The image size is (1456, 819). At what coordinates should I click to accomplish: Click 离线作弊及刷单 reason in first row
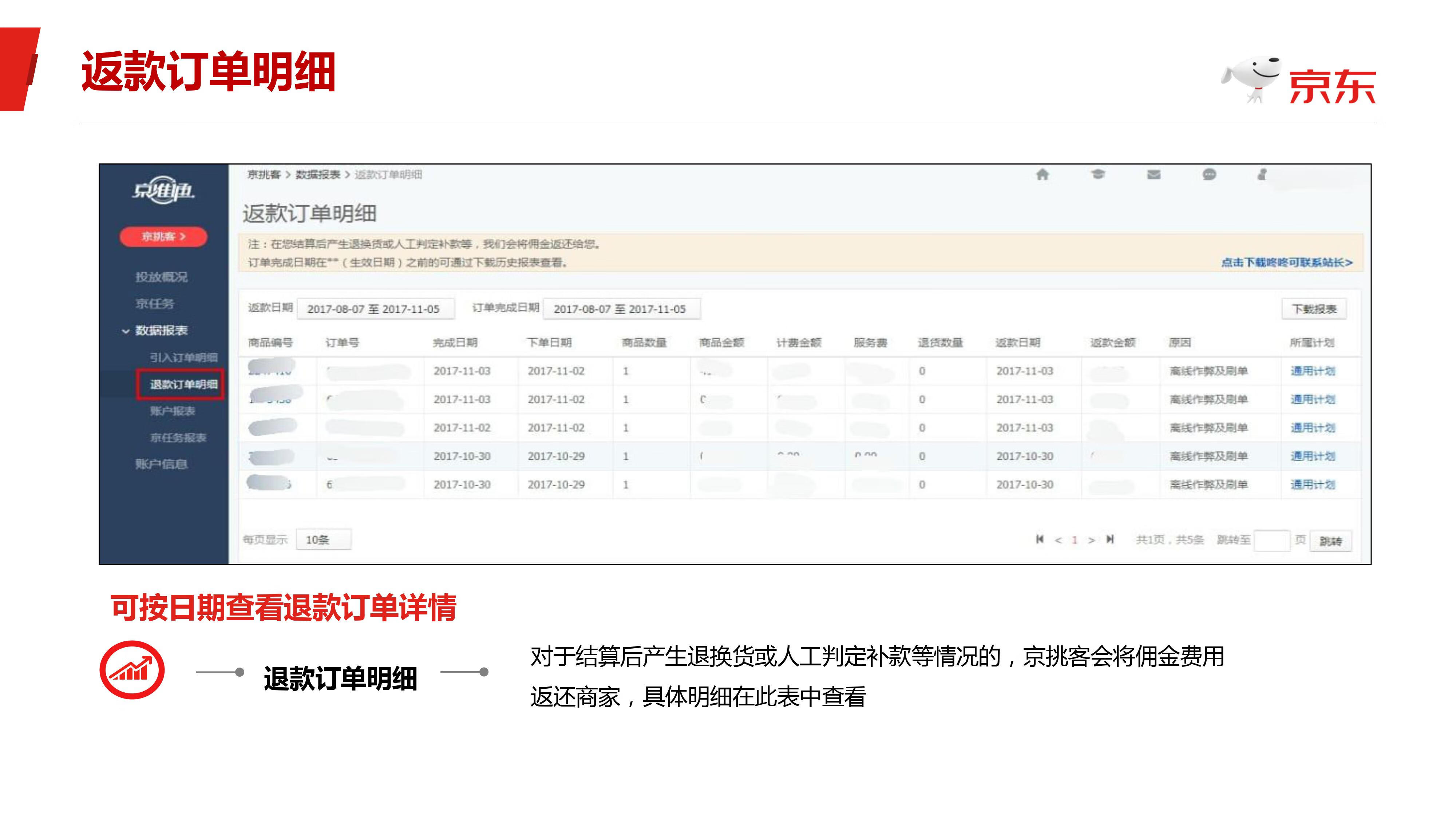click(1208, 371)
